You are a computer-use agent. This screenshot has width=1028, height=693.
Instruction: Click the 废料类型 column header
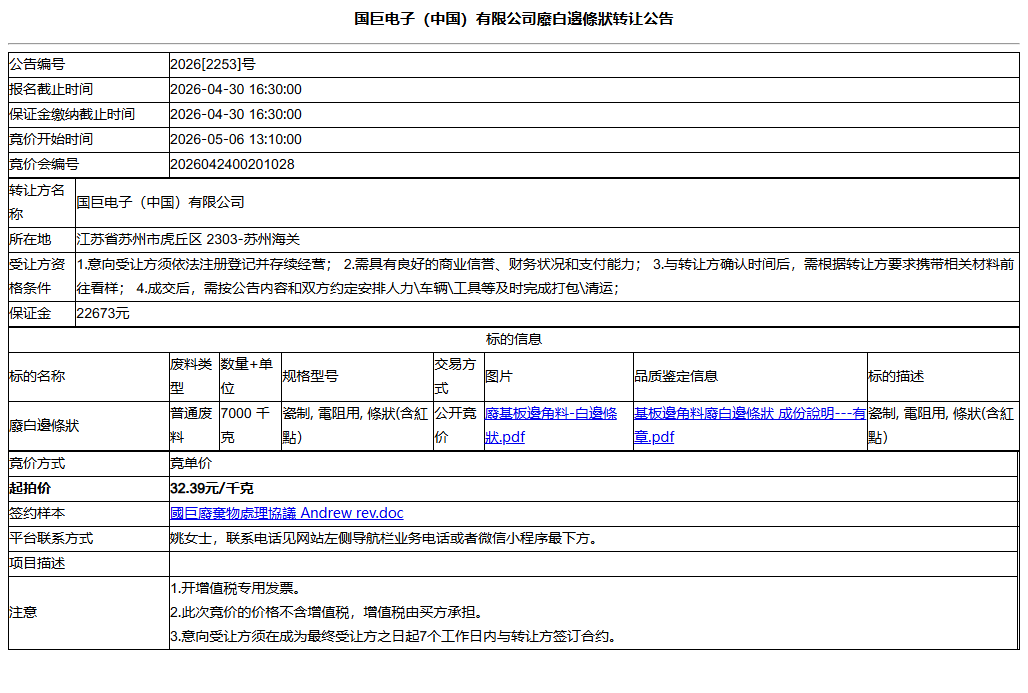point(191,376)
